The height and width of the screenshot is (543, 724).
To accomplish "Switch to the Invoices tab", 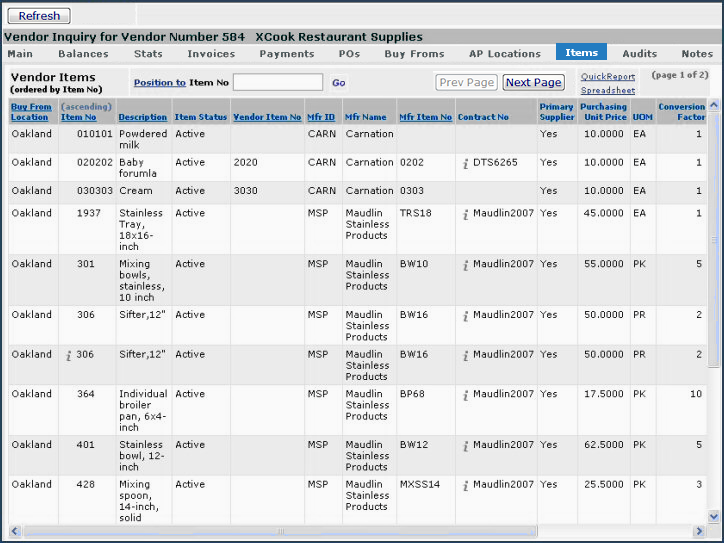I will pos(211,54).
